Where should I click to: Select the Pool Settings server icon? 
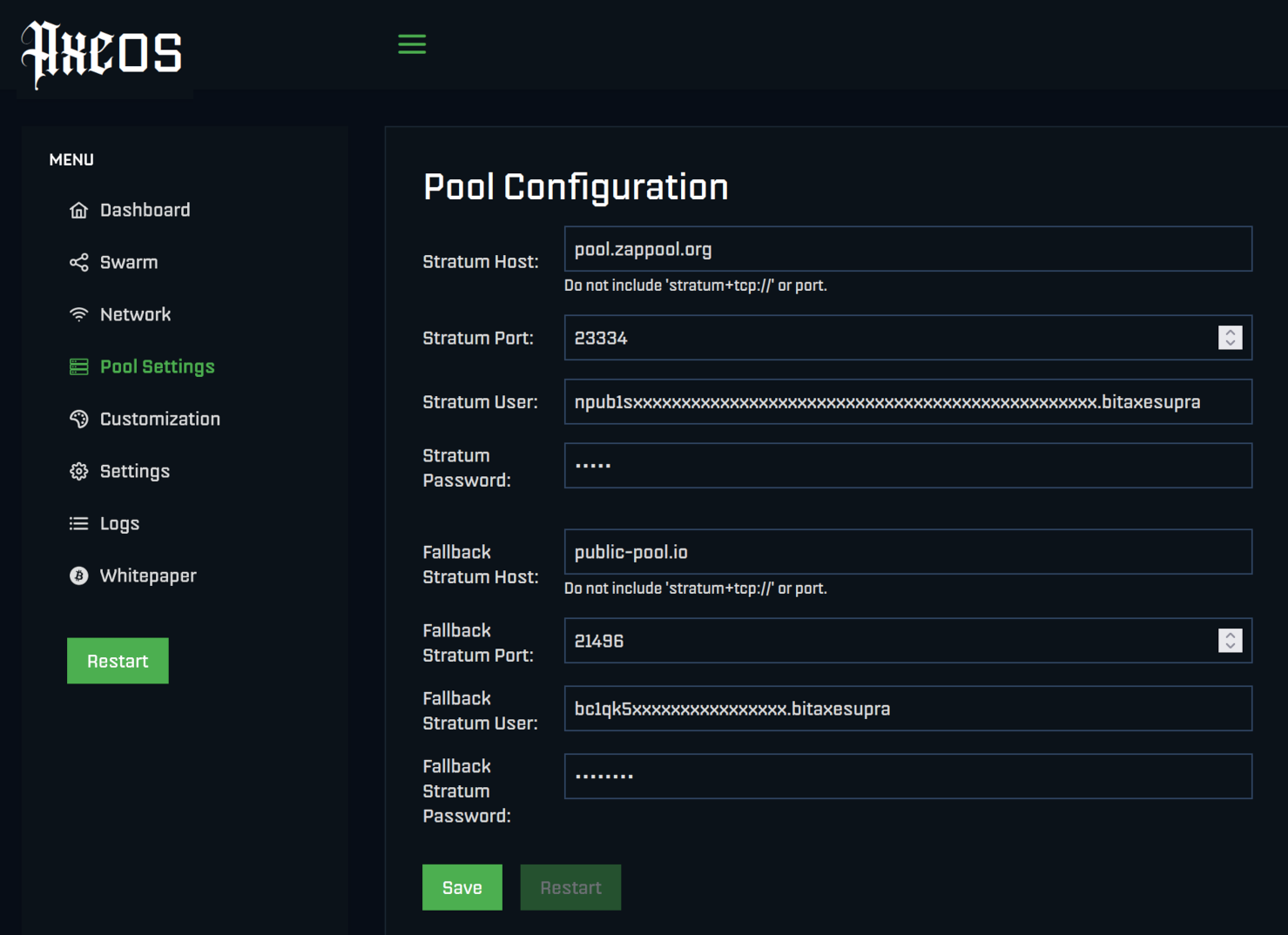78,366
